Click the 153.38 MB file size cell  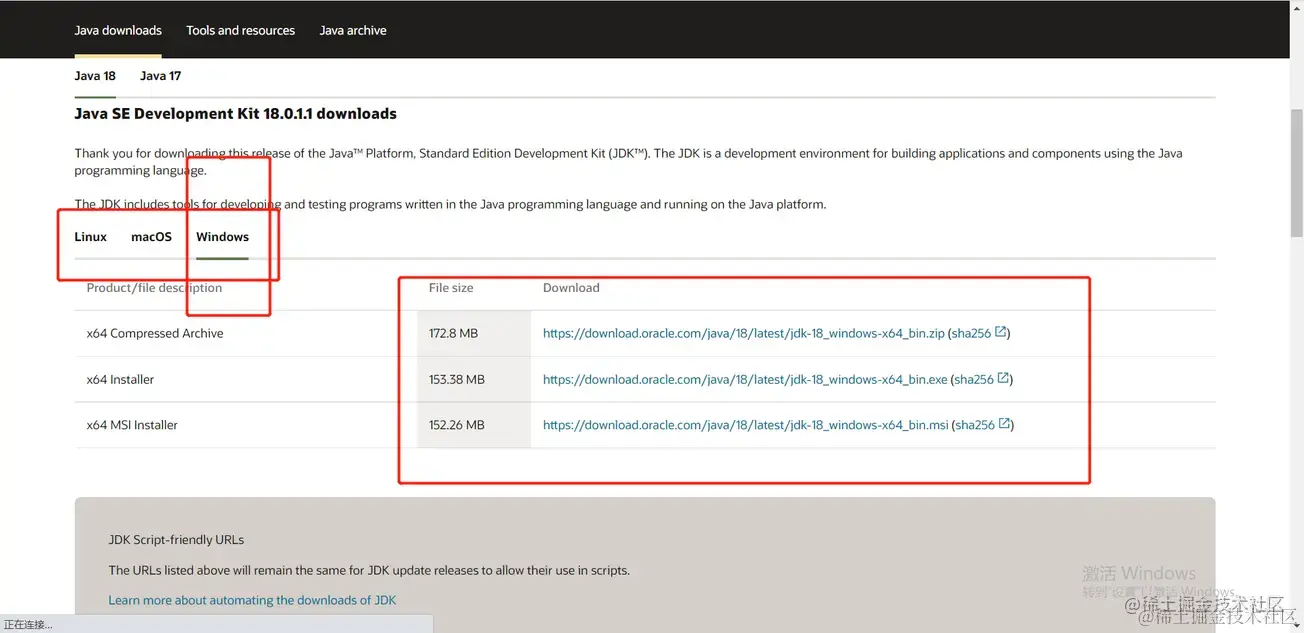point(474,380)
